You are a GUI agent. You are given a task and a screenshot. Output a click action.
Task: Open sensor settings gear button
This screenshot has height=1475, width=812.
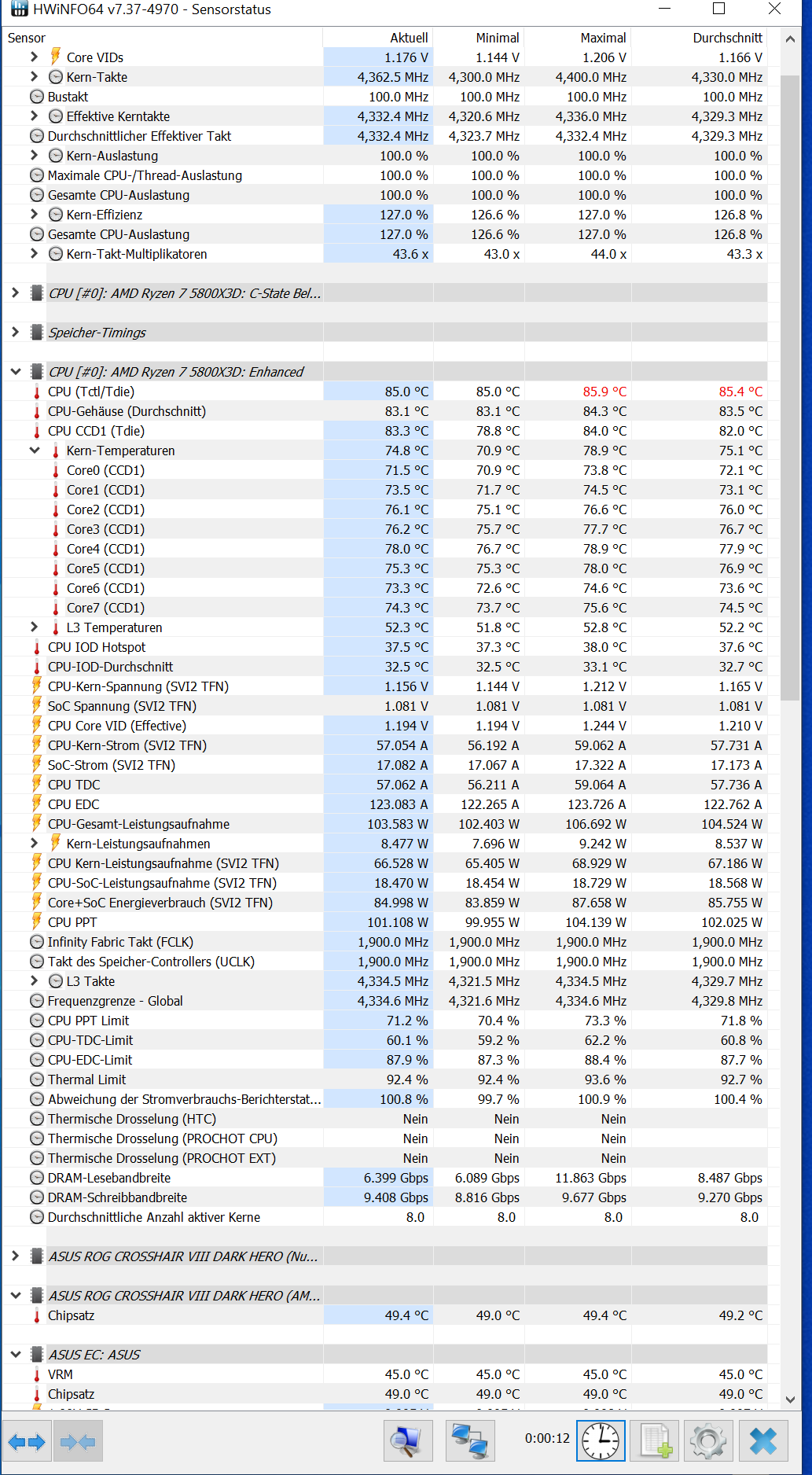point(708,1441)
